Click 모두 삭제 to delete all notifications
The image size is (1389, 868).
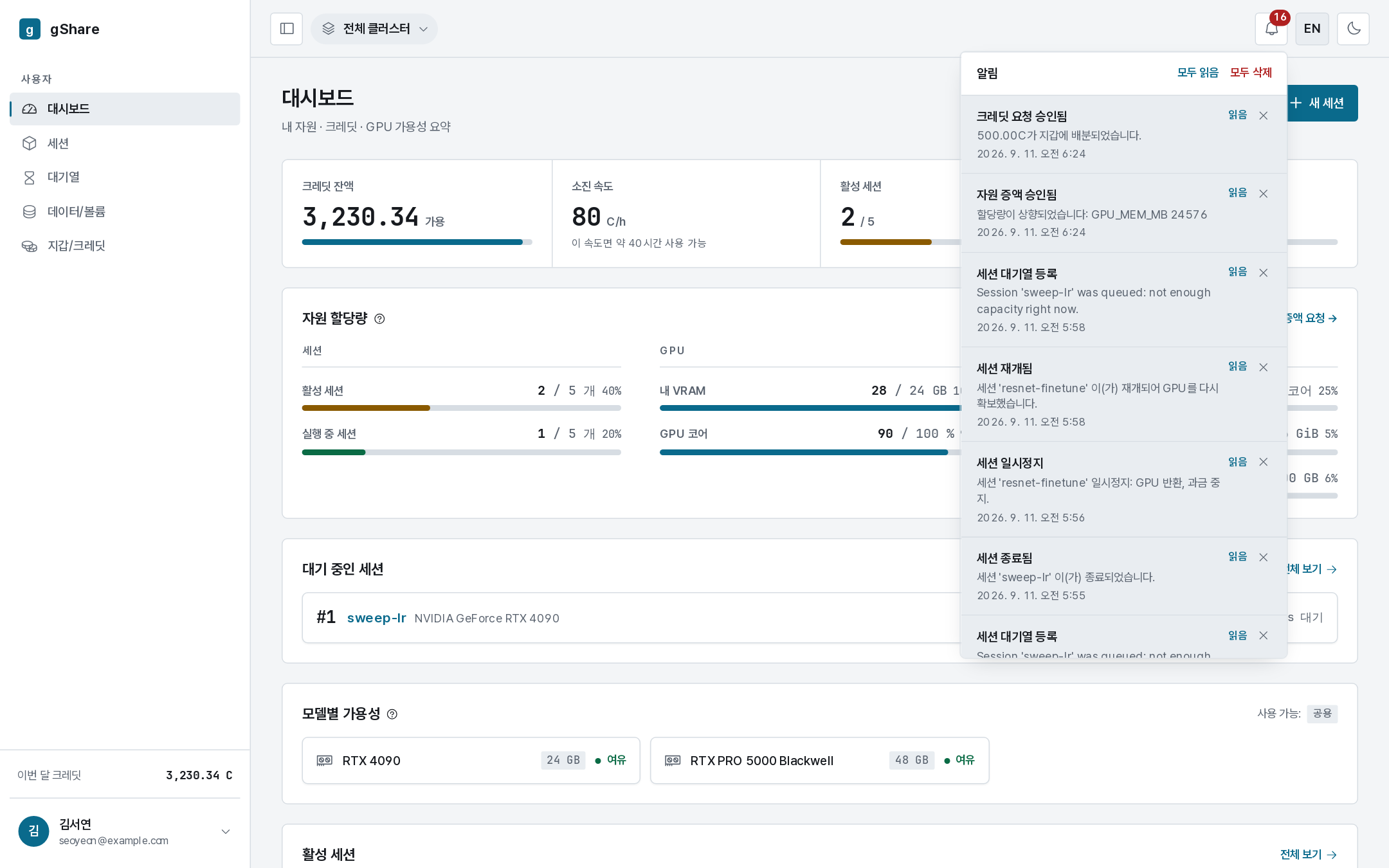pyautogui.click(x=1251, y=73)
